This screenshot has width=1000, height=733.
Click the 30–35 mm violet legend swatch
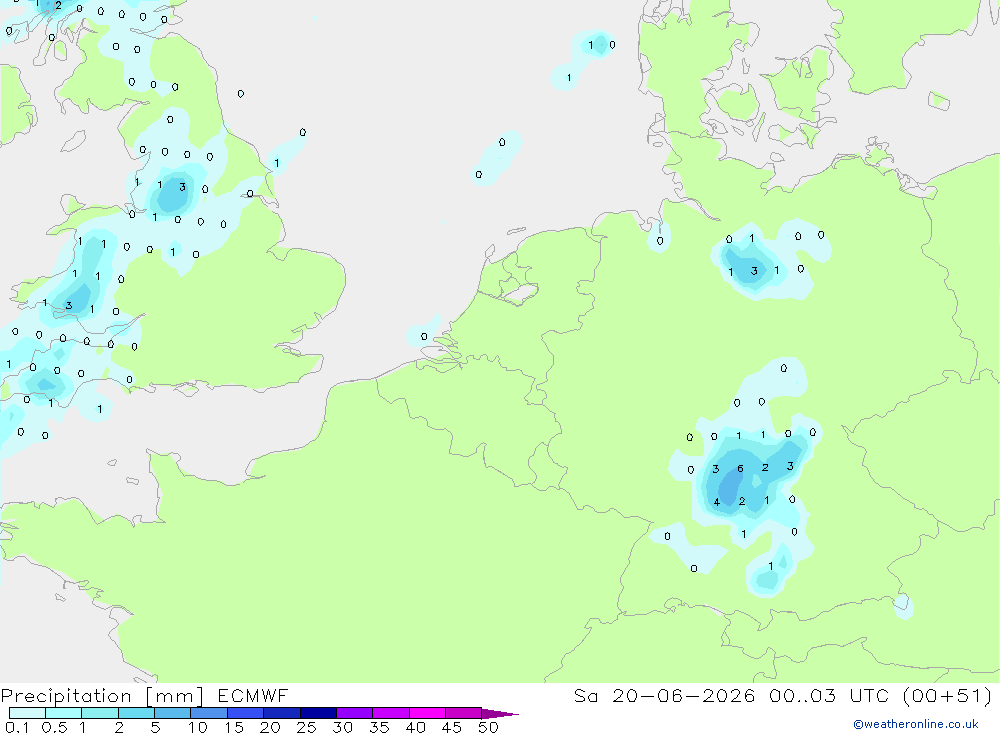(x=354, y=713)
